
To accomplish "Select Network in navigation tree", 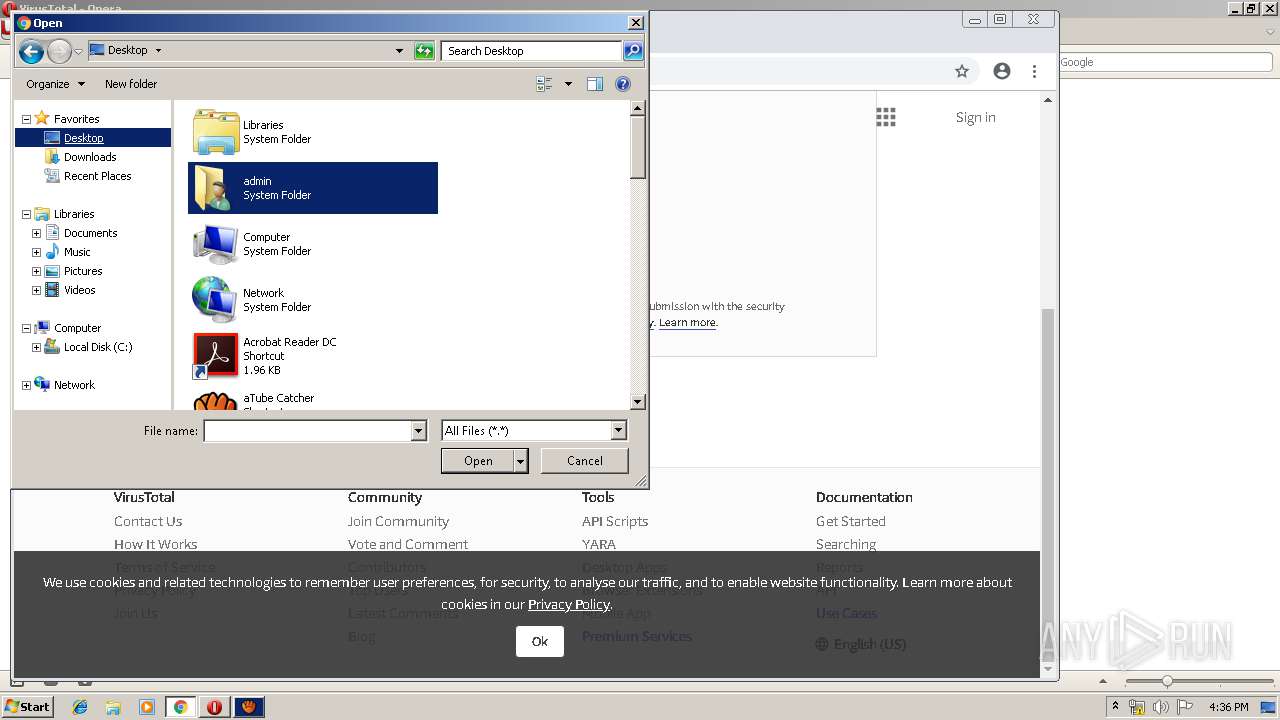I will point(74,385).
